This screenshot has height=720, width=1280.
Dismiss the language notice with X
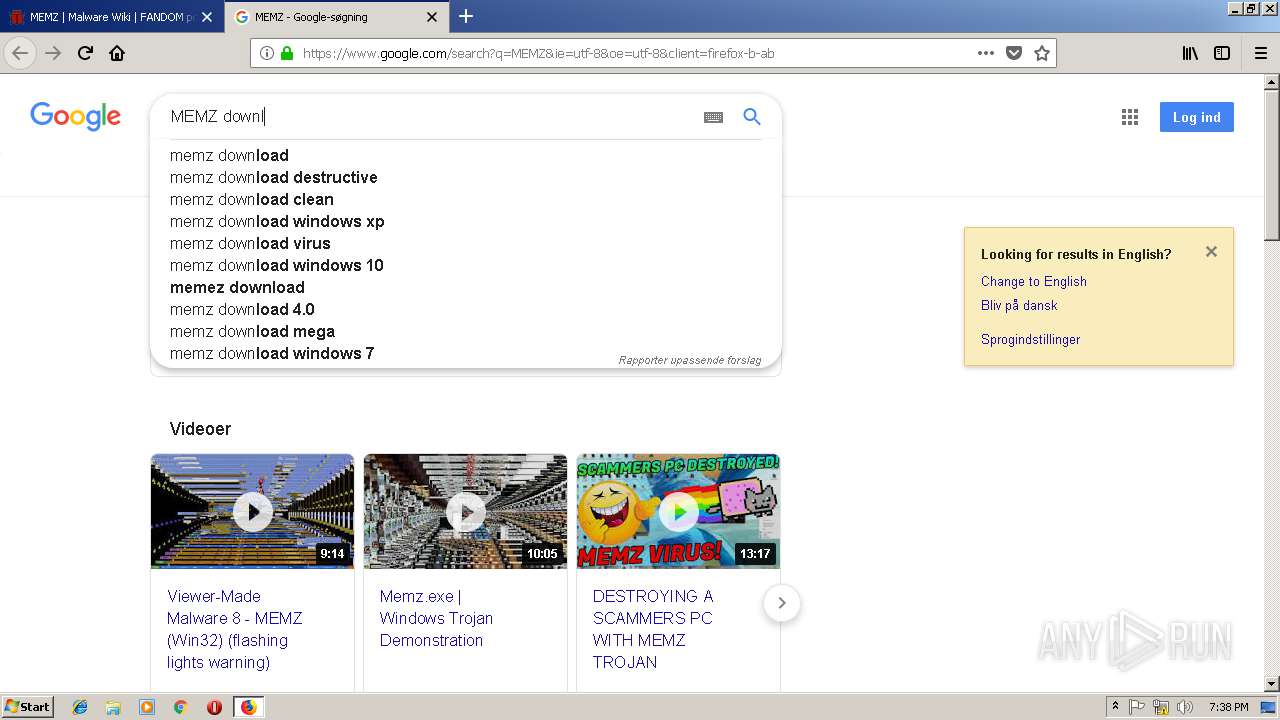click(1211, 252)
